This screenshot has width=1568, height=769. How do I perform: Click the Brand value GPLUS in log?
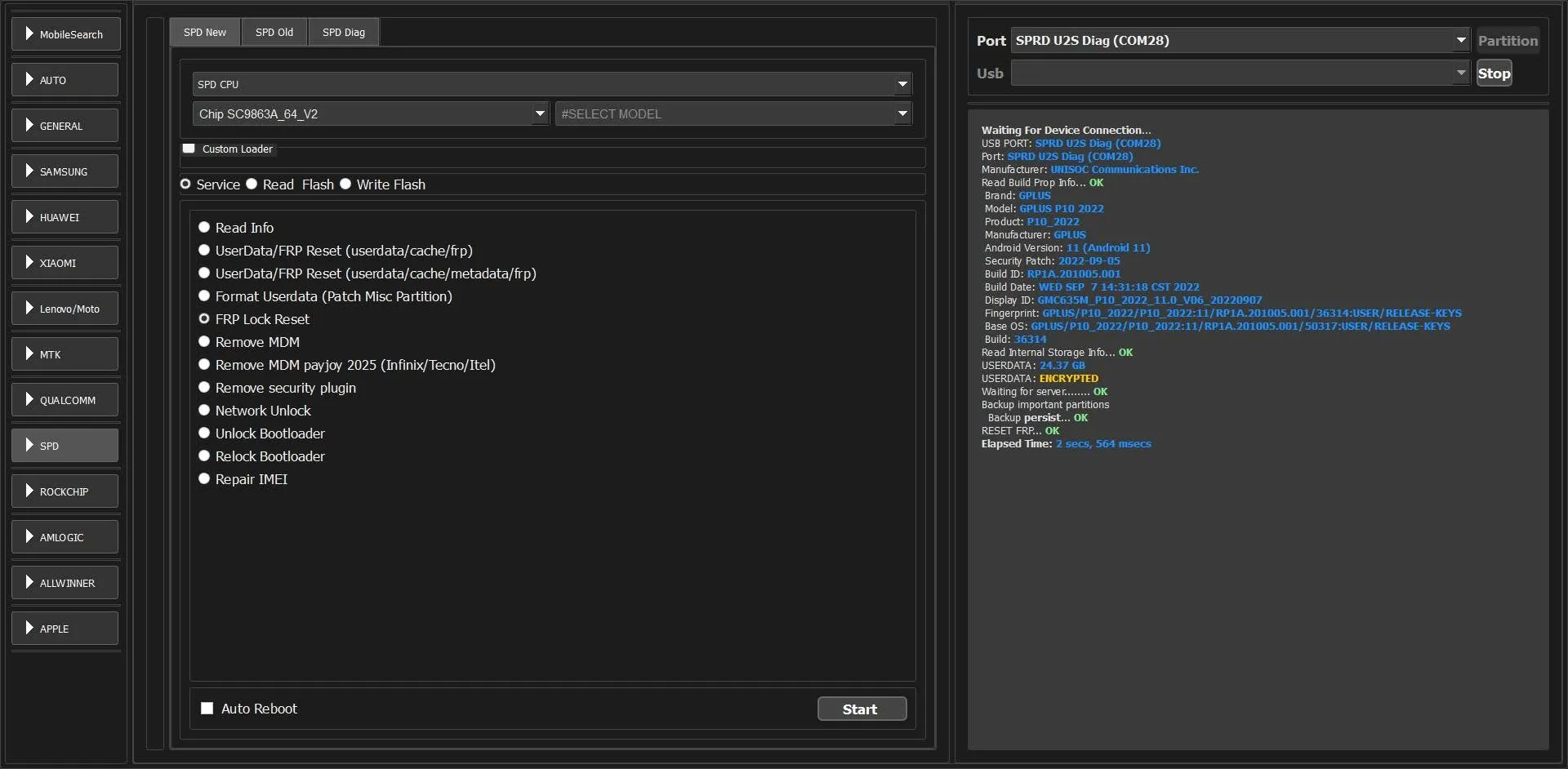1035,196
